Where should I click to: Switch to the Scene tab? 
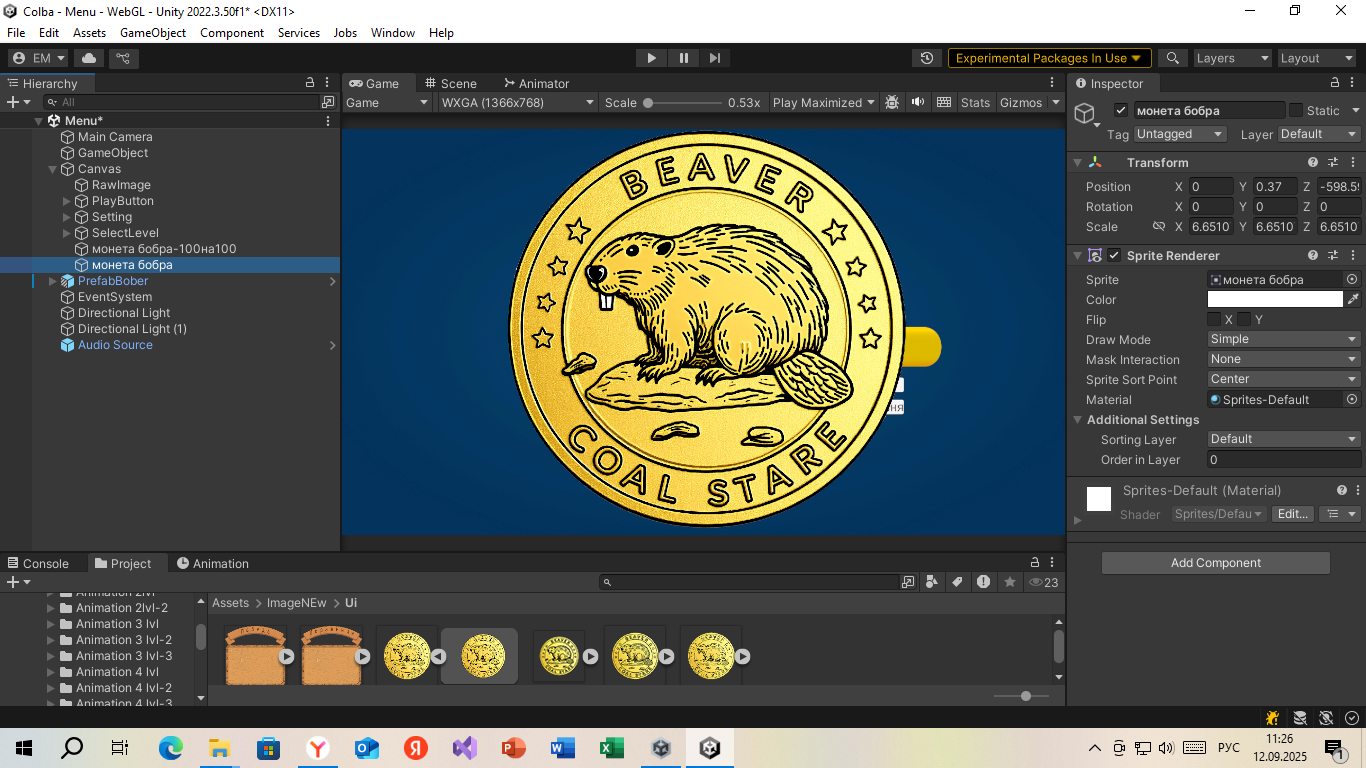[450, 83]
